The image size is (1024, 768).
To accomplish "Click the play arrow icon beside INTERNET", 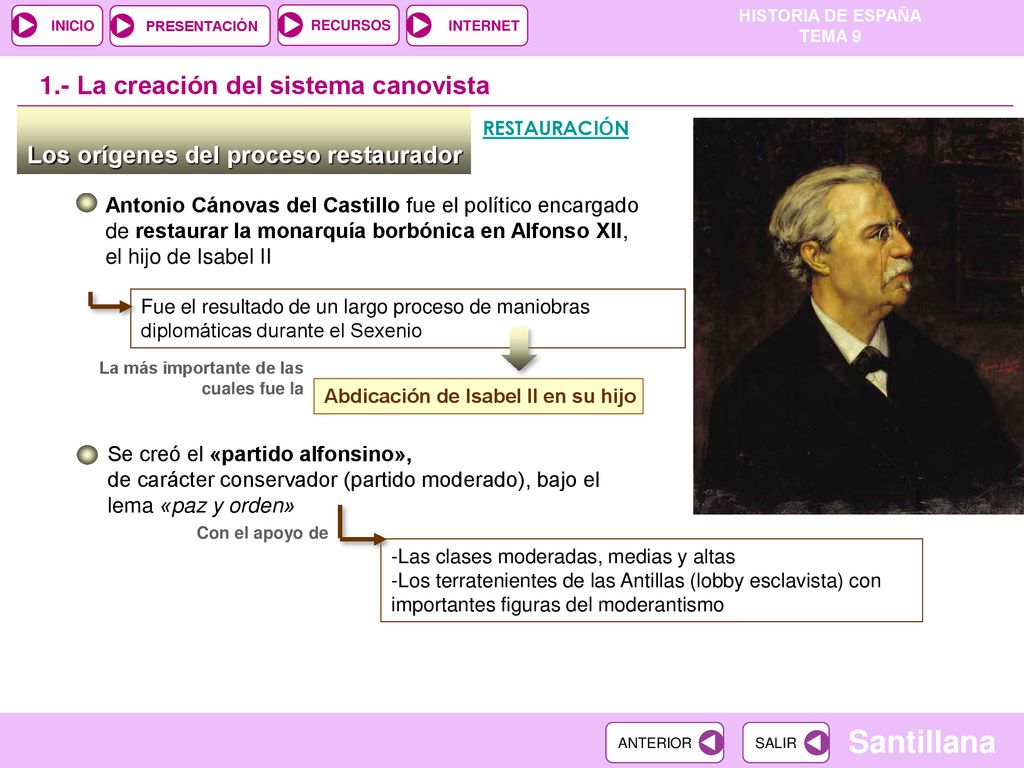I will (x=419, y=25).
